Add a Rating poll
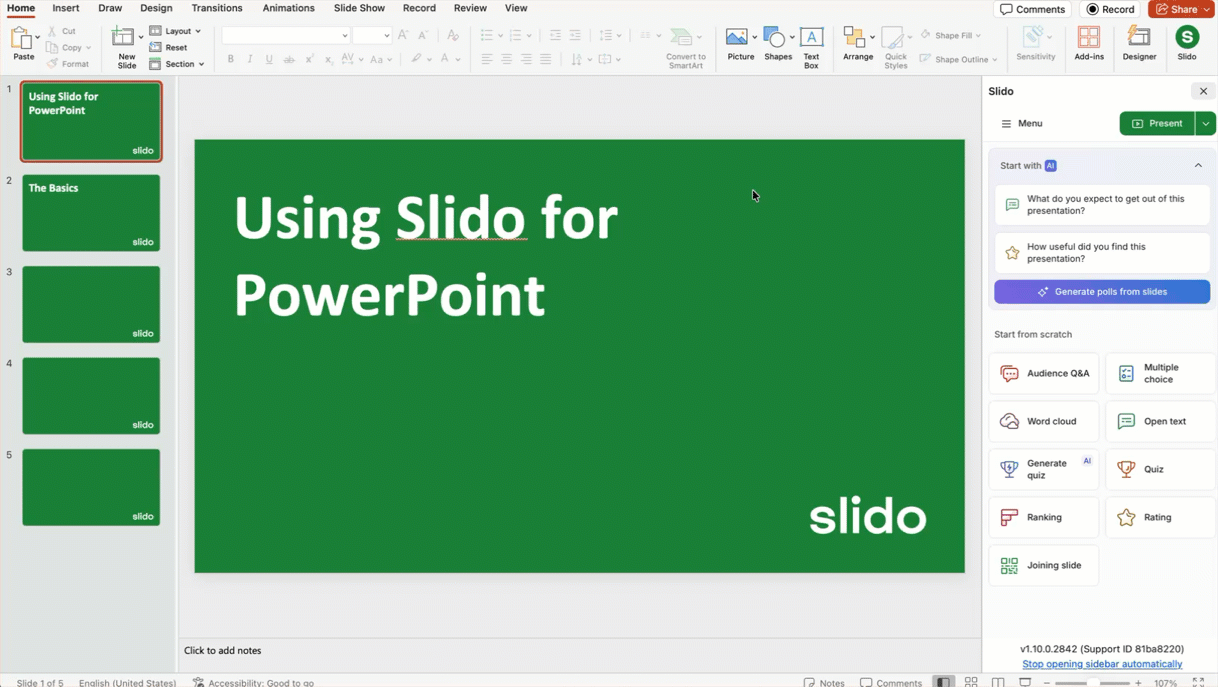The image size is (1218, 687). (1161, 517)
